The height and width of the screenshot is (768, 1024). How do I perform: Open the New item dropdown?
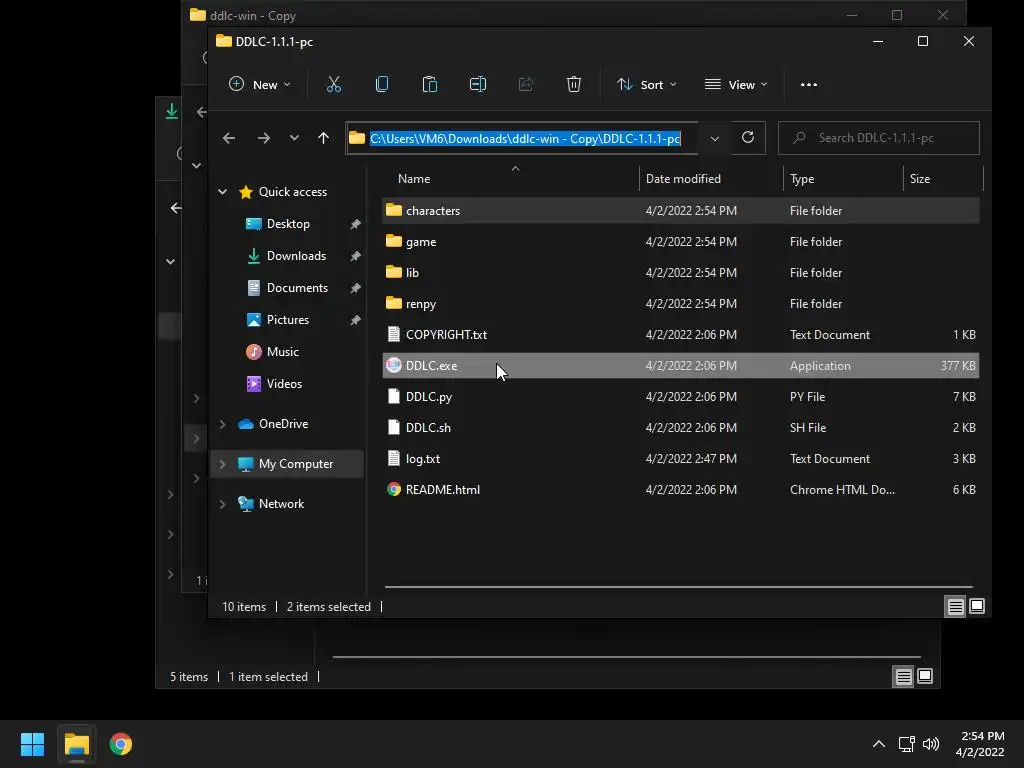pos(259,85)
